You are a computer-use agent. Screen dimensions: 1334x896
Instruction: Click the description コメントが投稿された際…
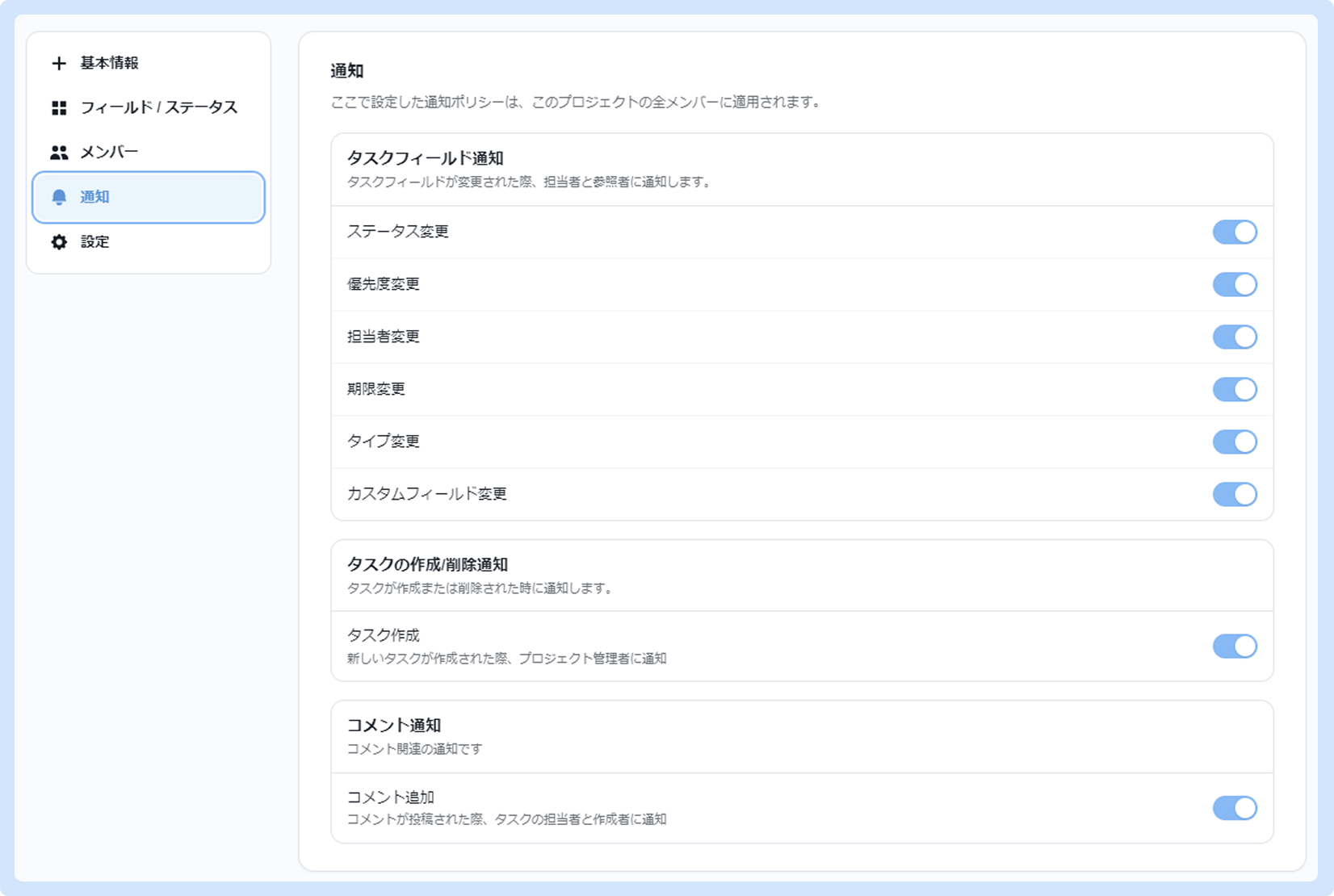point(507,819)
